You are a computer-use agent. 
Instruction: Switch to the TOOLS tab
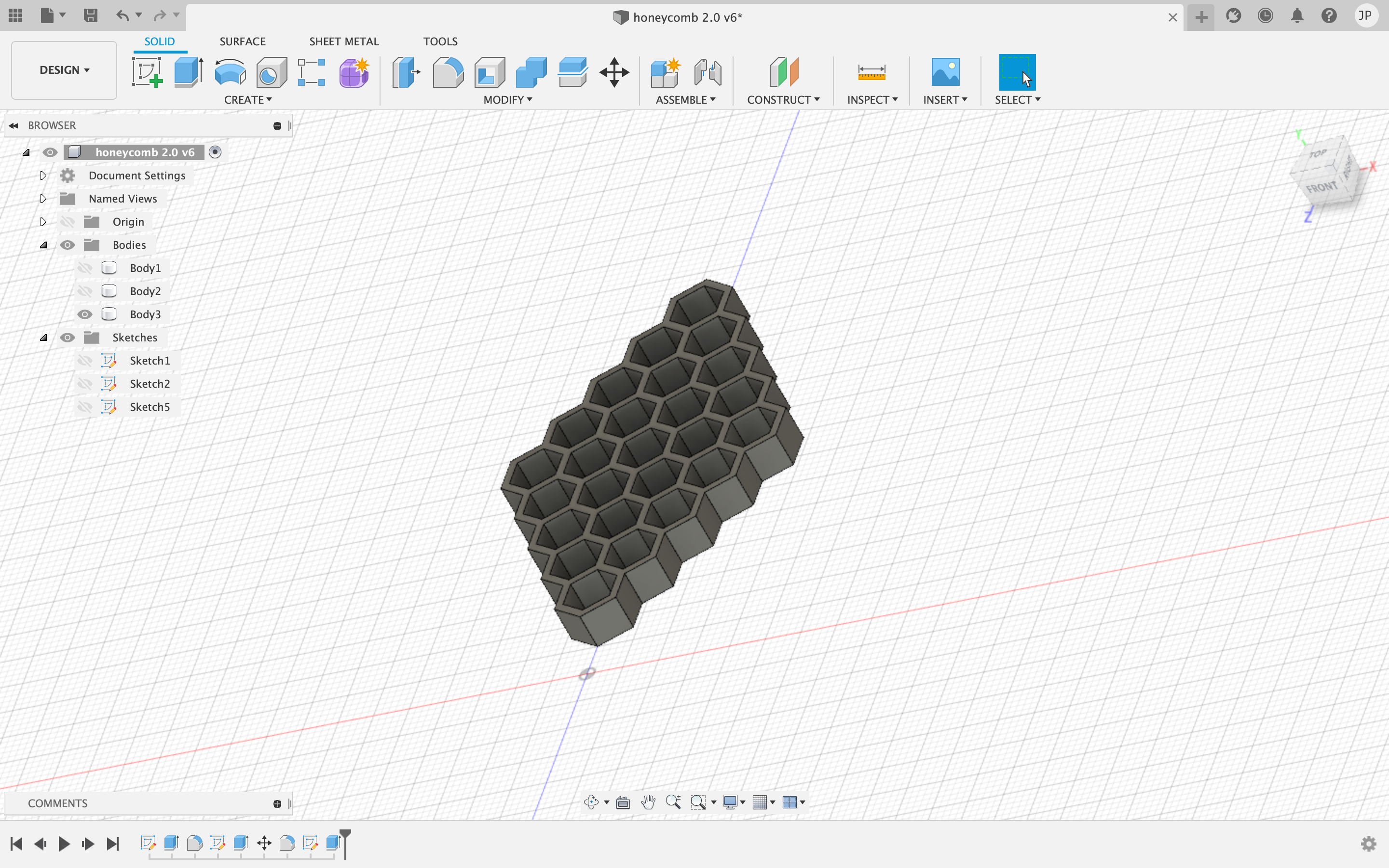pyautogui.click(x=440, y=41)
